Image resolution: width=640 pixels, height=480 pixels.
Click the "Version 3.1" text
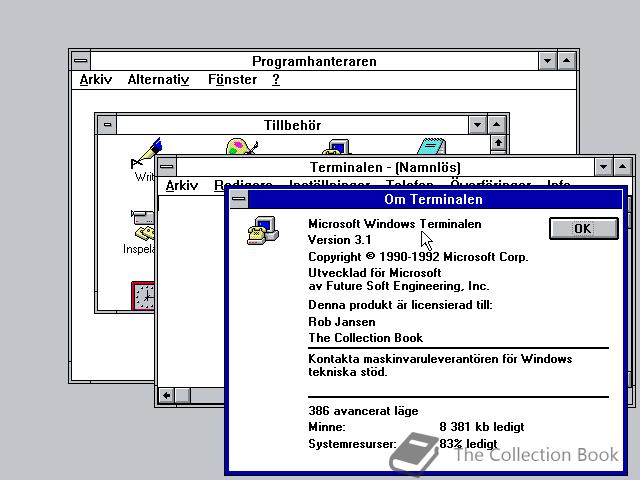340,240
